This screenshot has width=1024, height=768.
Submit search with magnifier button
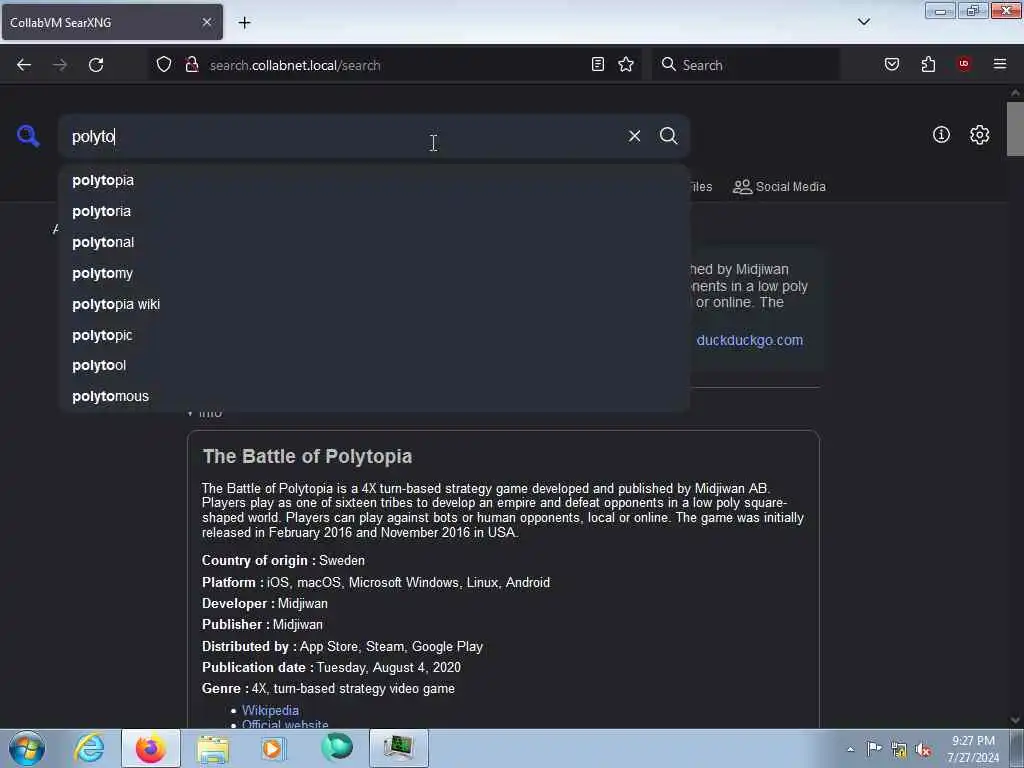(x=668, y=136)
